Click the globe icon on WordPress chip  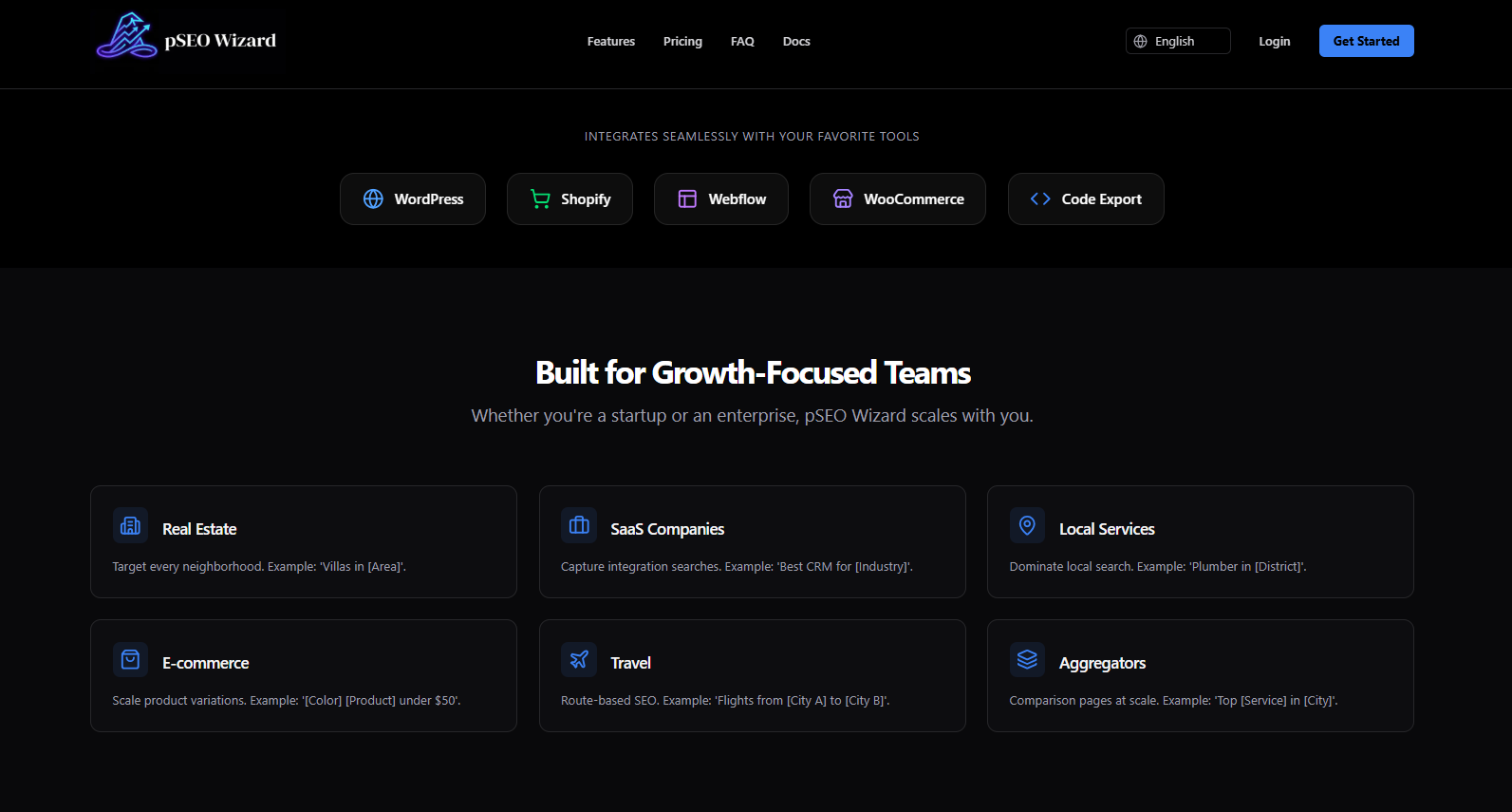coord(373,199)
